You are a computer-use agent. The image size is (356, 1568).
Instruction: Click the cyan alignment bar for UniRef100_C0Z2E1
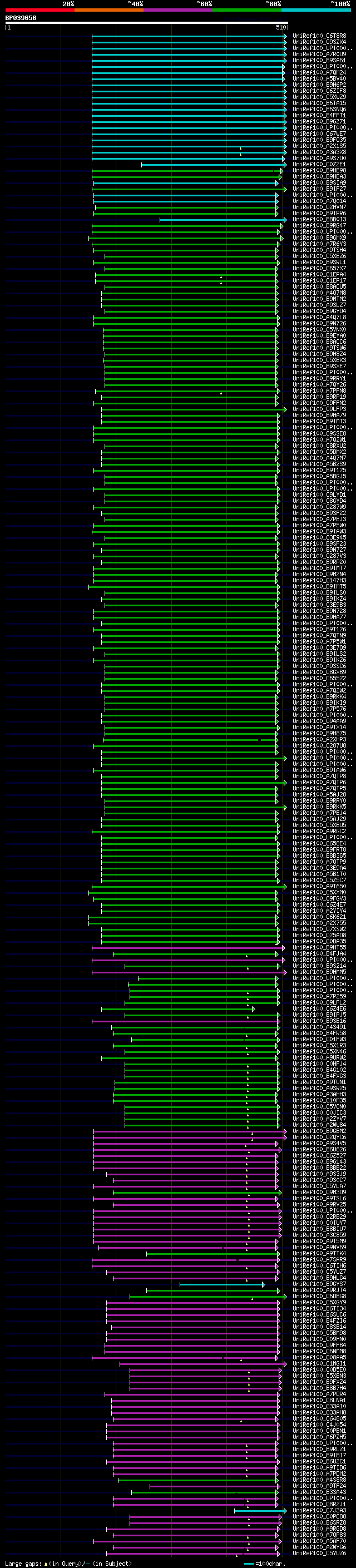click(x=214, y=164)
